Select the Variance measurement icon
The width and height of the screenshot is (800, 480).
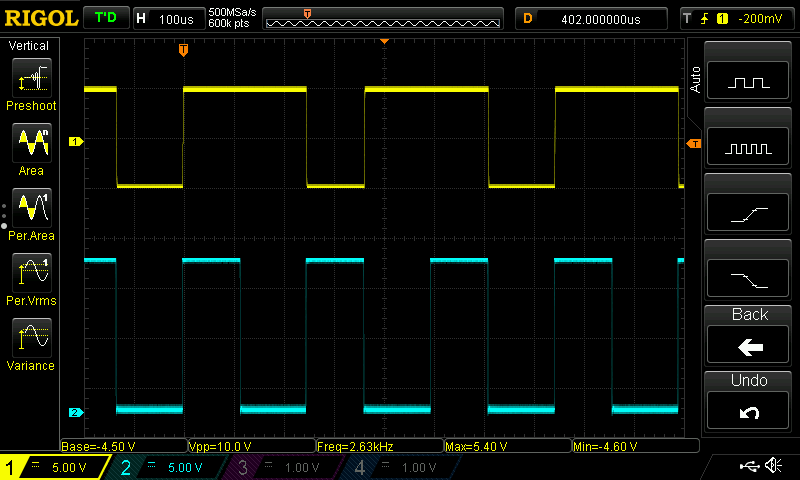click(x=32, y=338)
